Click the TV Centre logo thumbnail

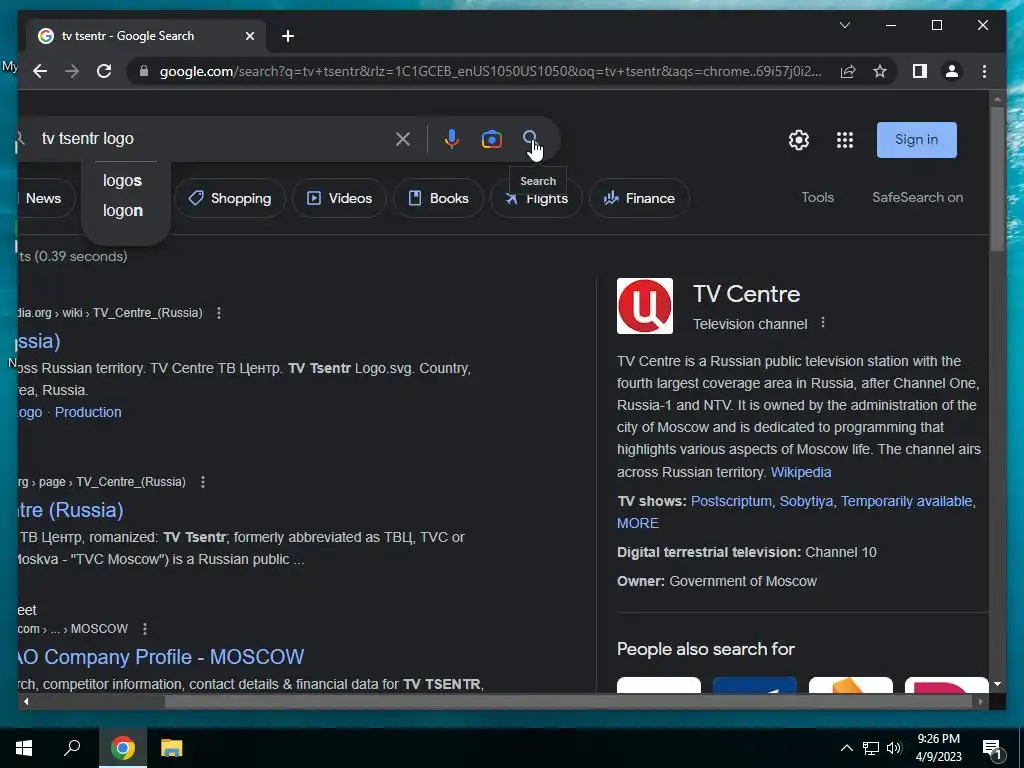(x=645, y=306)
